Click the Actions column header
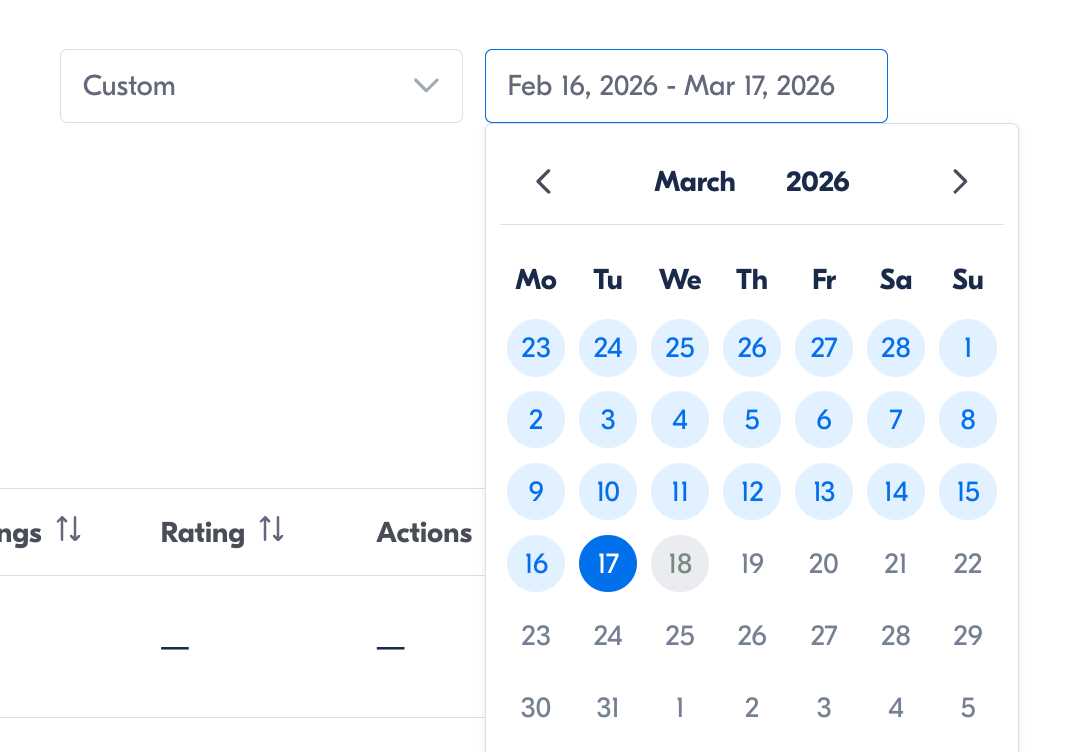The width and height of the screenshot is (1070, 752). pyautogui.click(x=424, y=533)
